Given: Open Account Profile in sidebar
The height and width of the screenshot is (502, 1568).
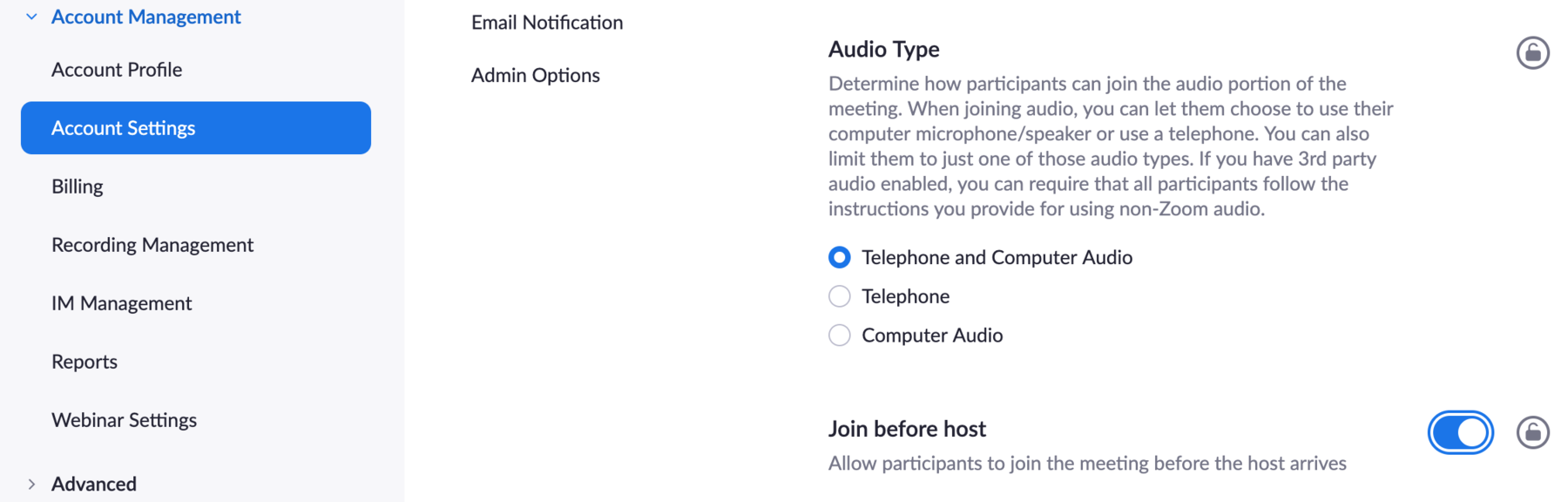Looking at the screenshot, I should 117,70.
